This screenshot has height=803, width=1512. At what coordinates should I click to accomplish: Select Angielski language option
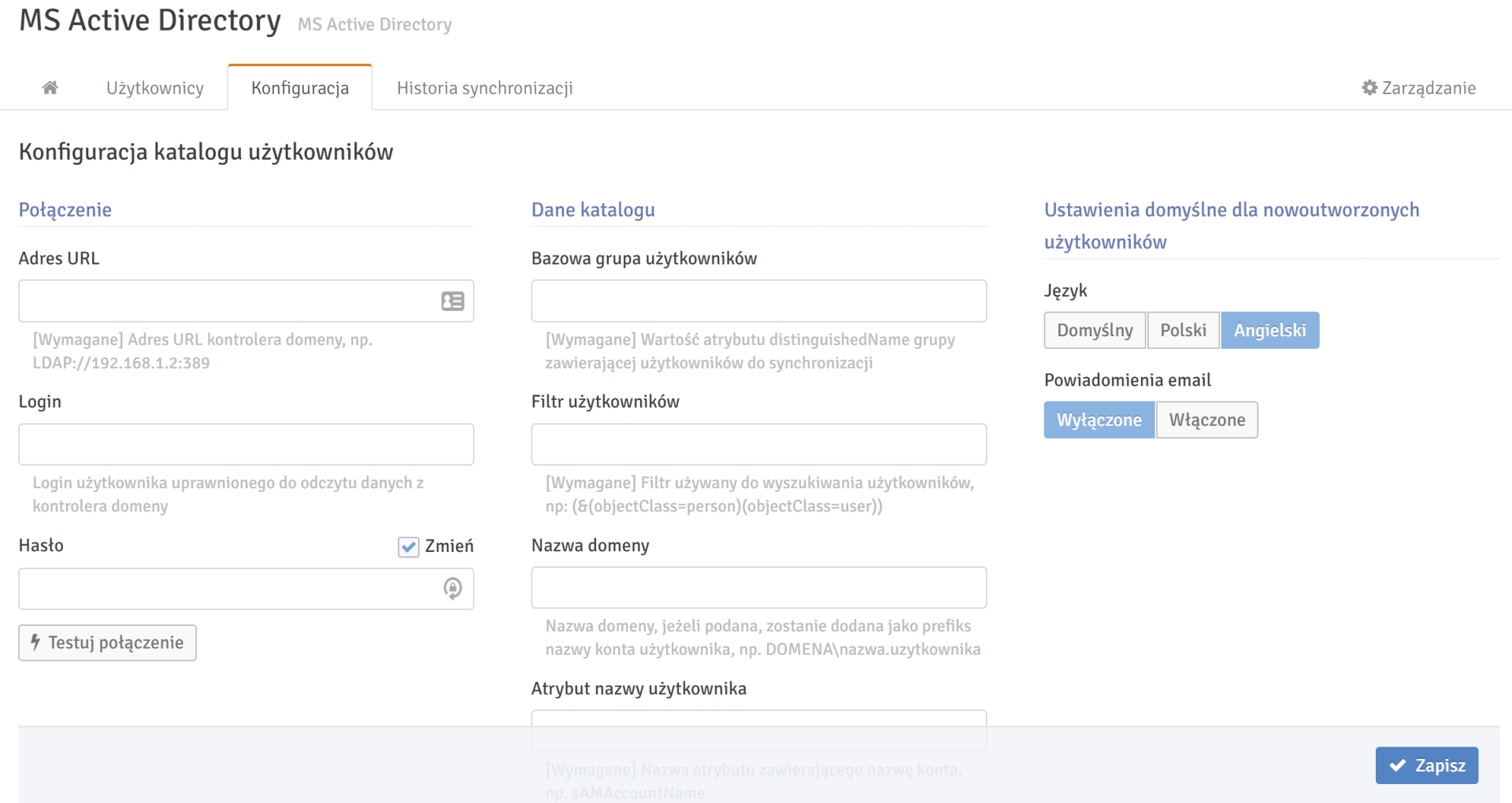tap(1269, 331)
